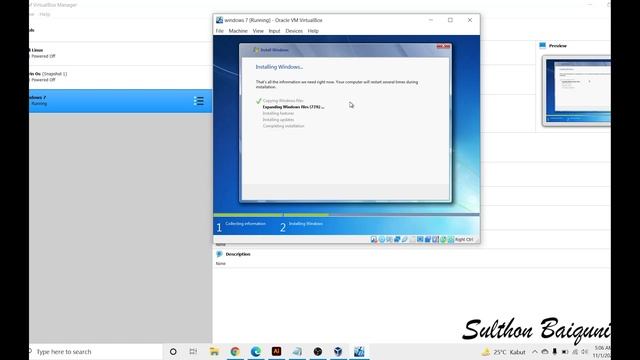Click the CPU/virtualization status icon
Image resolution: width=640 pixels, height=360 pixels.
tap(436, 240)
